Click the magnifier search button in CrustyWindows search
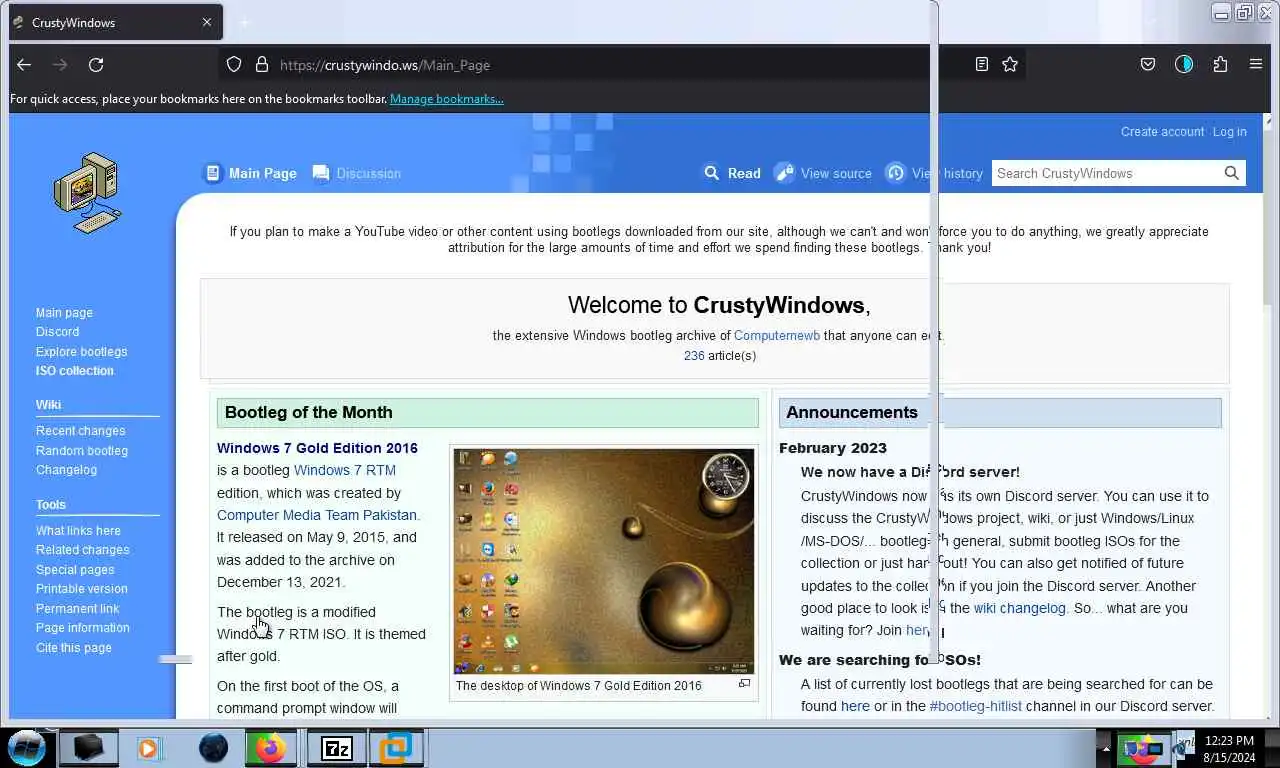Viewport: 1280px width, 768px height. tap(1232, 173)
